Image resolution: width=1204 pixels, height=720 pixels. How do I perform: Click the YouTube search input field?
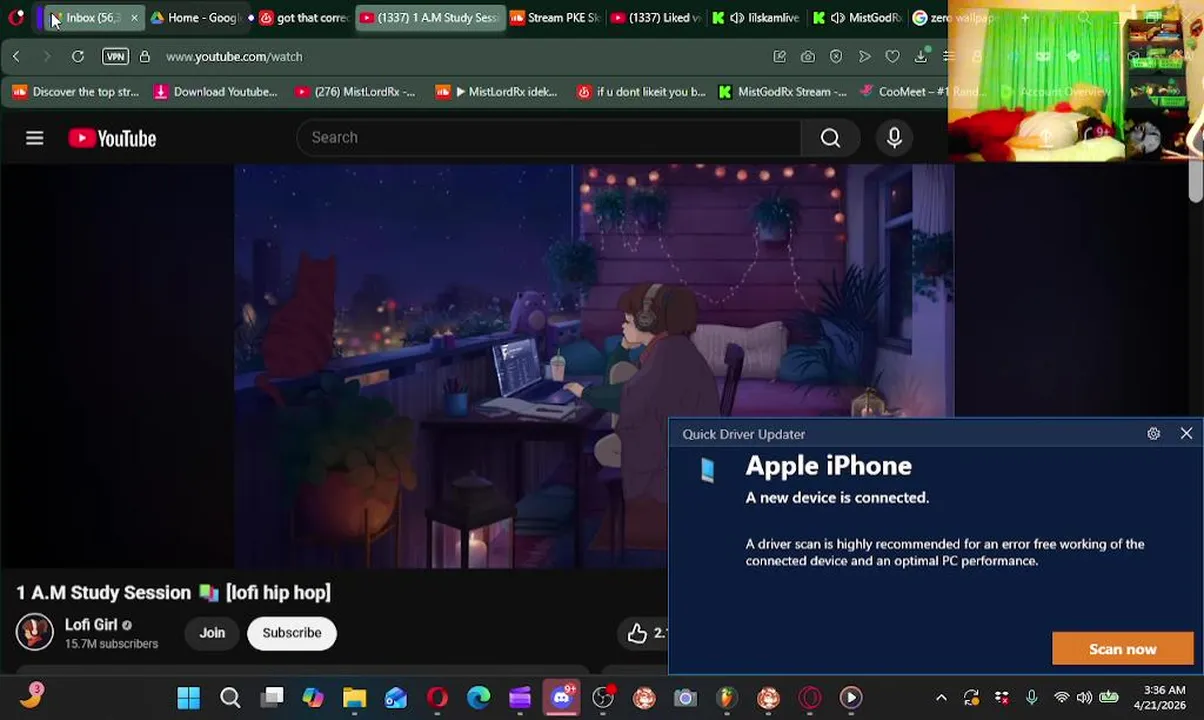pos(548,138)
